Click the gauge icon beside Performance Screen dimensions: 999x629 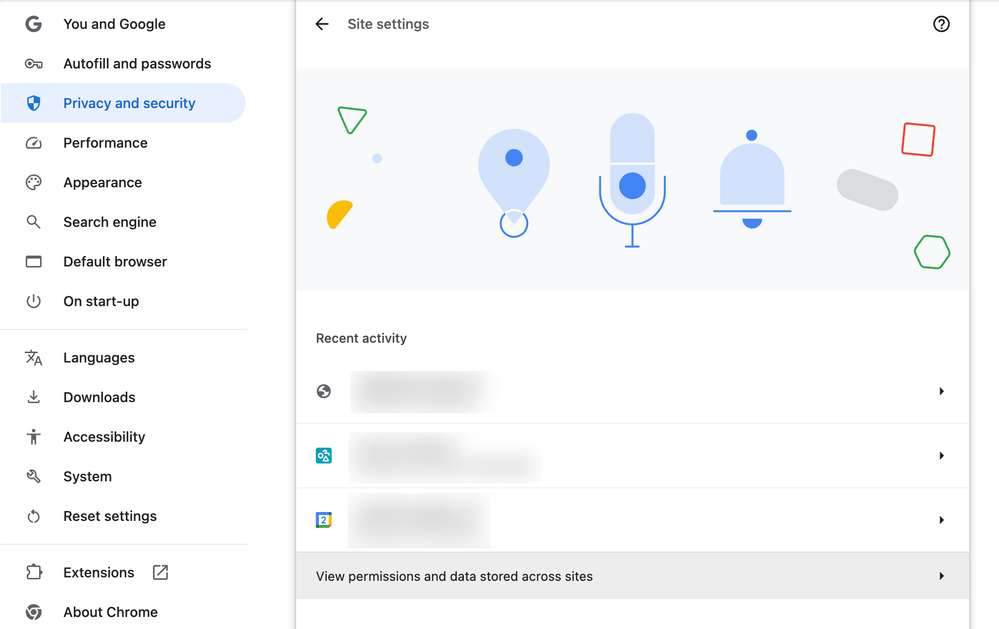click(x=33, y=143)
